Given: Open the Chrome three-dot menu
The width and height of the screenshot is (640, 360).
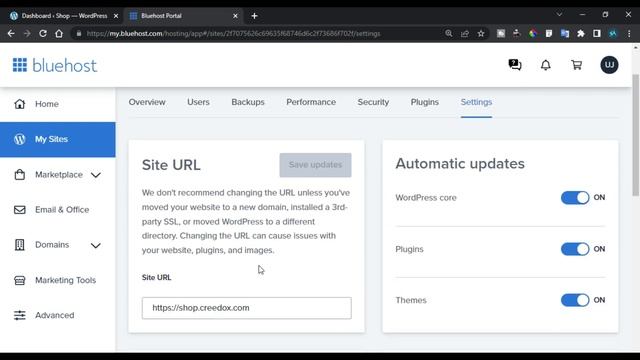Looking at the screenshot, I should point(629,33).
